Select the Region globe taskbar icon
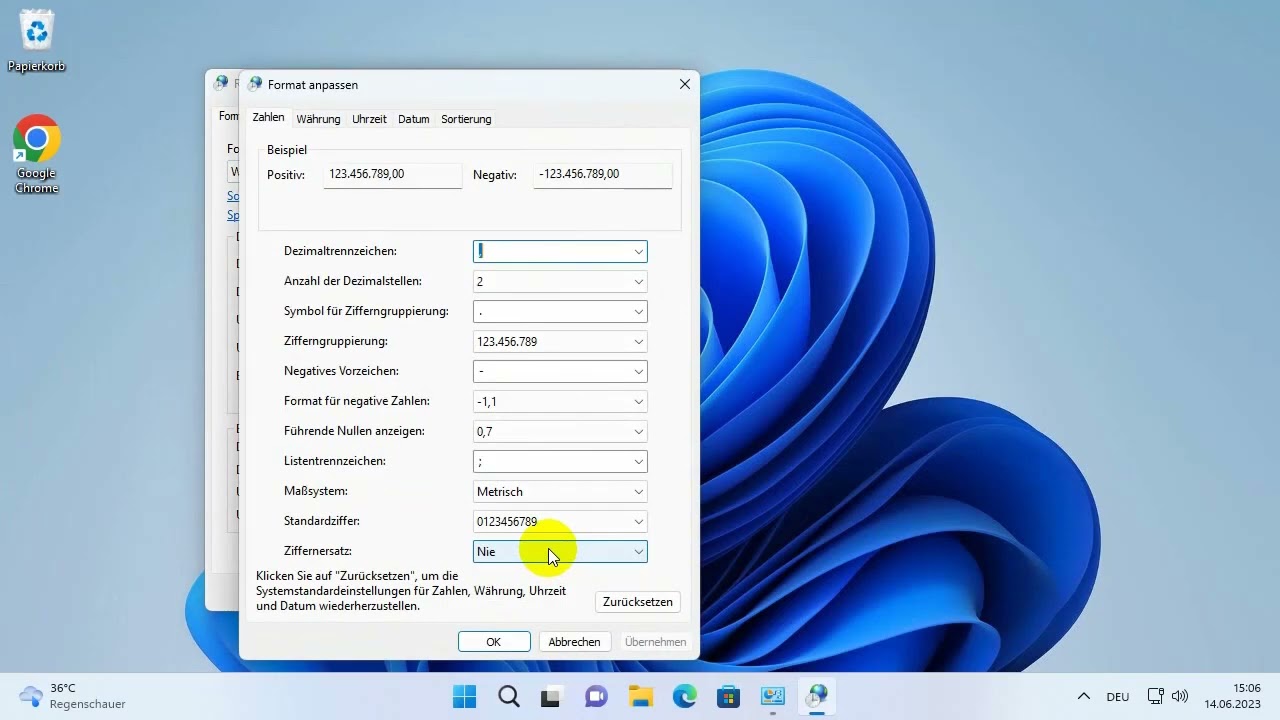 [x=817, y=696]
